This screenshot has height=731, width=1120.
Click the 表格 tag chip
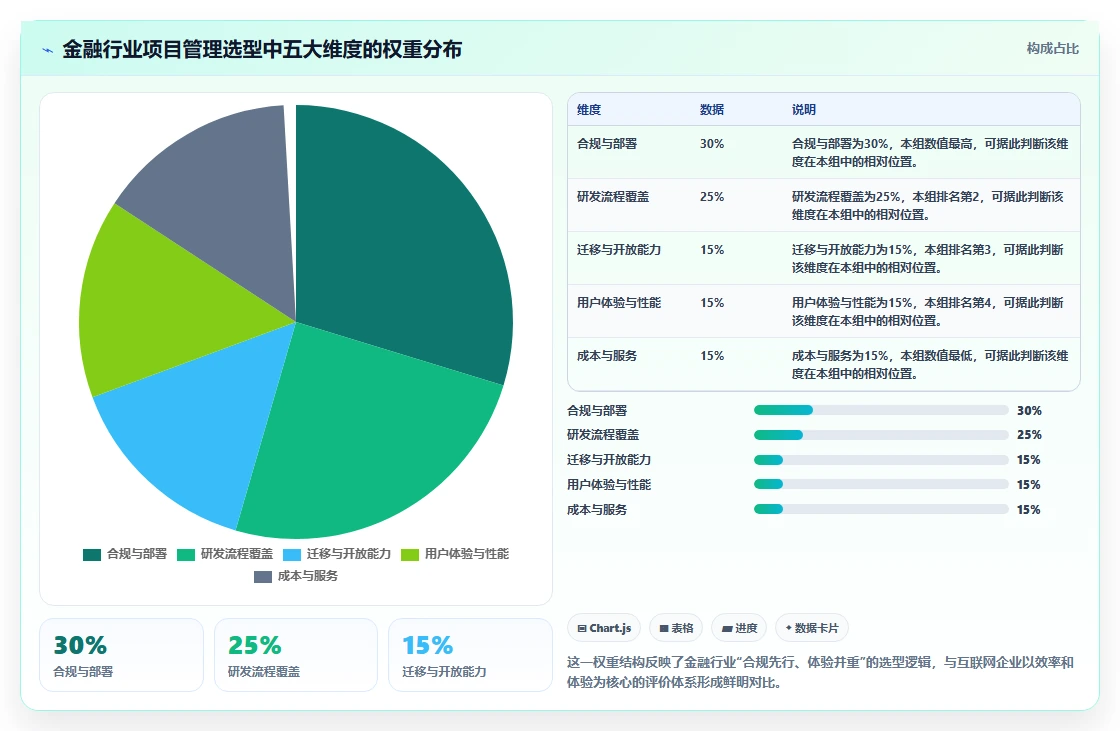676,628
